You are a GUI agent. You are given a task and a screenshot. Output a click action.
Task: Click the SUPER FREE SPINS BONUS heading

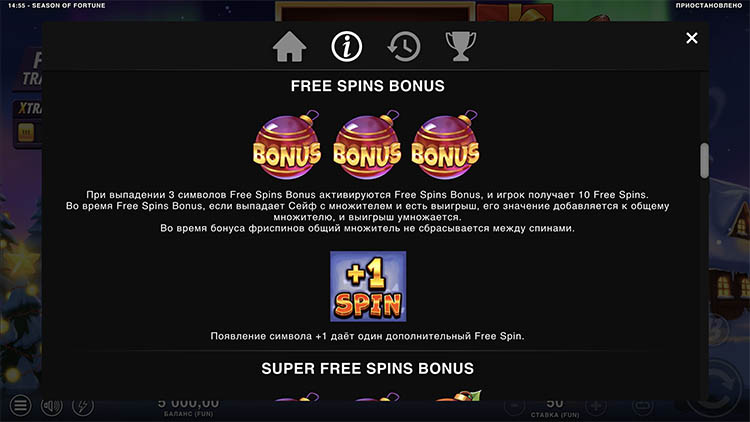(x=367, y=368)
